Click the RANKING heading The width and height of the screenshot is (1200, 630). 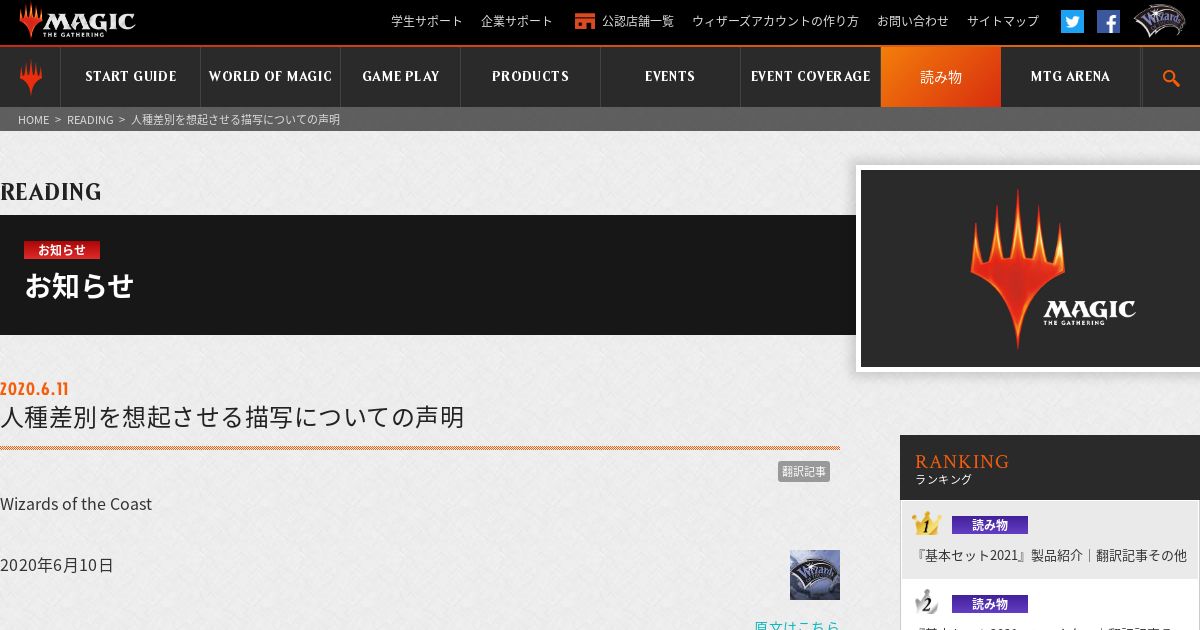tap(962, 461)
